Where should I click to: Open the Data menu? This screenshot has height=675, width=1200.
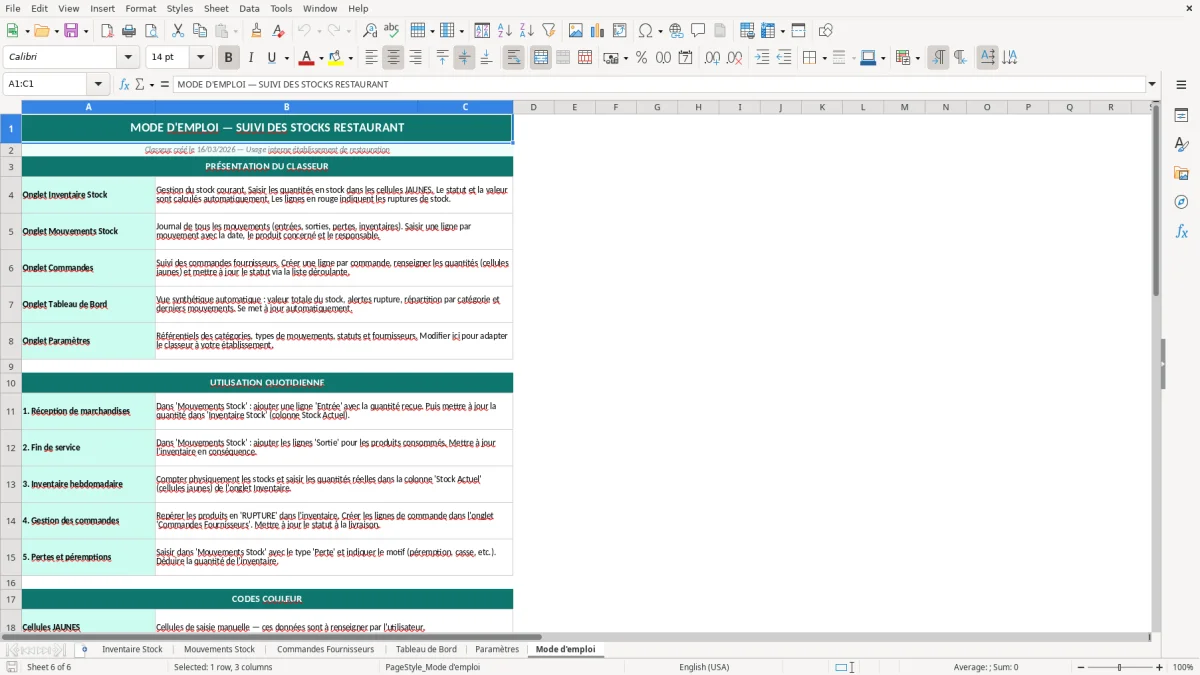tap(250, 8)
